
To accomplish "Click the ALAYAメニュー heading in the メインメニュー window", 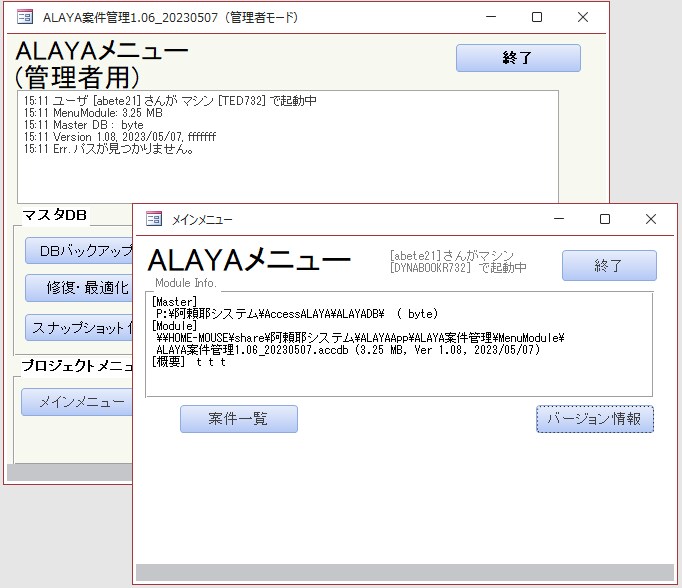I will point(249,260).
